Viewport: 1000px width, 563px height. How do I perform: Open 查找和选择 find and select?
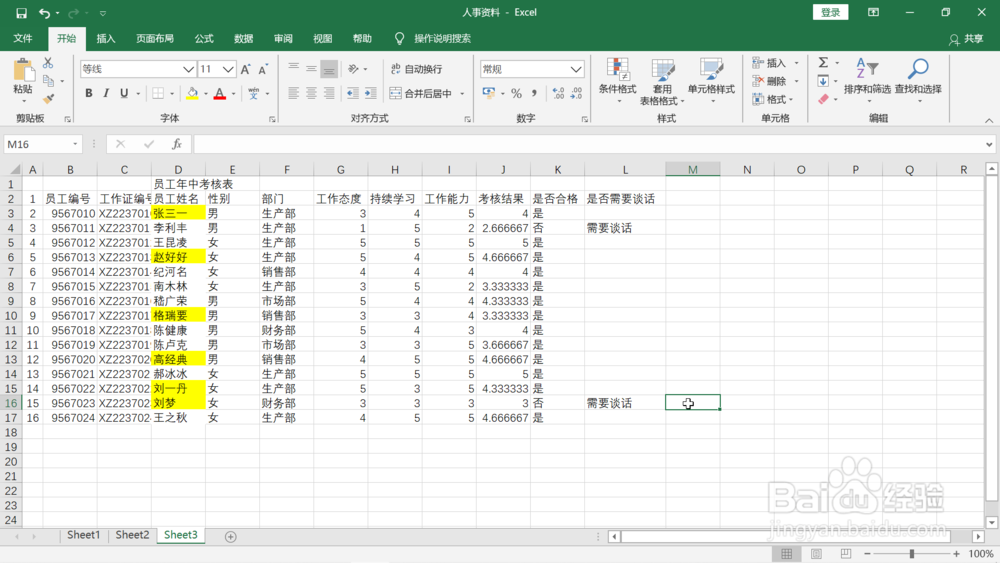pyautogui.click(x=918, y=80)
